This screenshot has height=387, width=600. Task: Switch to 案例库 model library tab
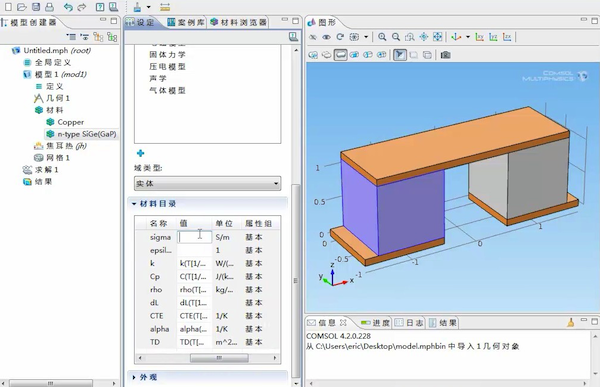point(186,23)
